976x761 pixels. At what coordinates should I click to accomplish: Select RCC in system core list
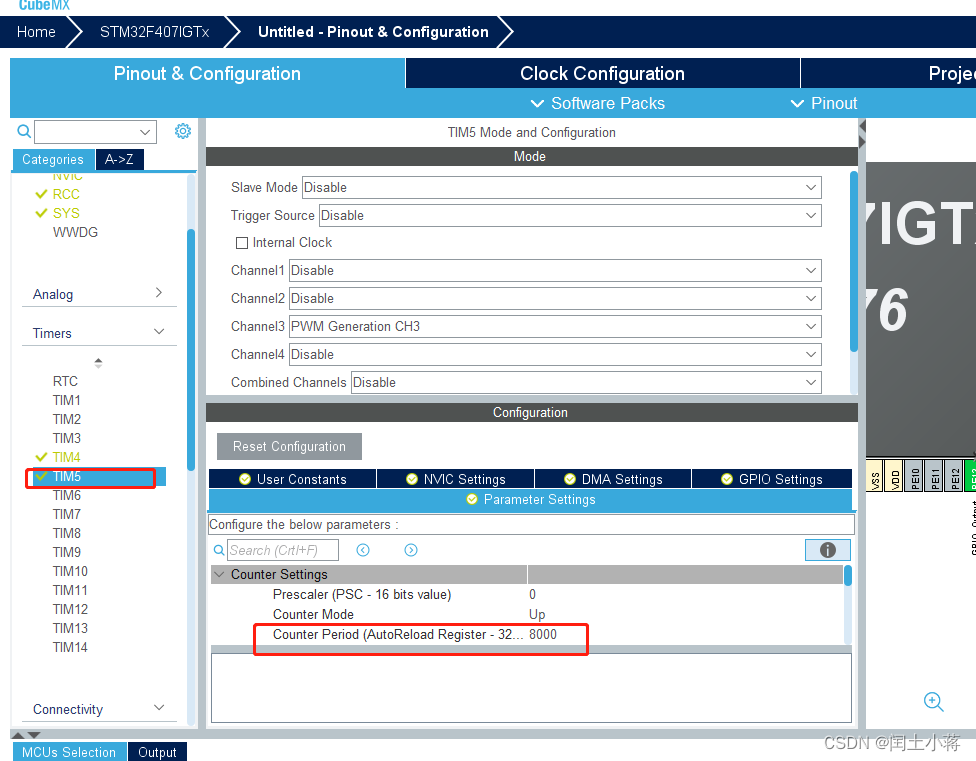(66, 194)
